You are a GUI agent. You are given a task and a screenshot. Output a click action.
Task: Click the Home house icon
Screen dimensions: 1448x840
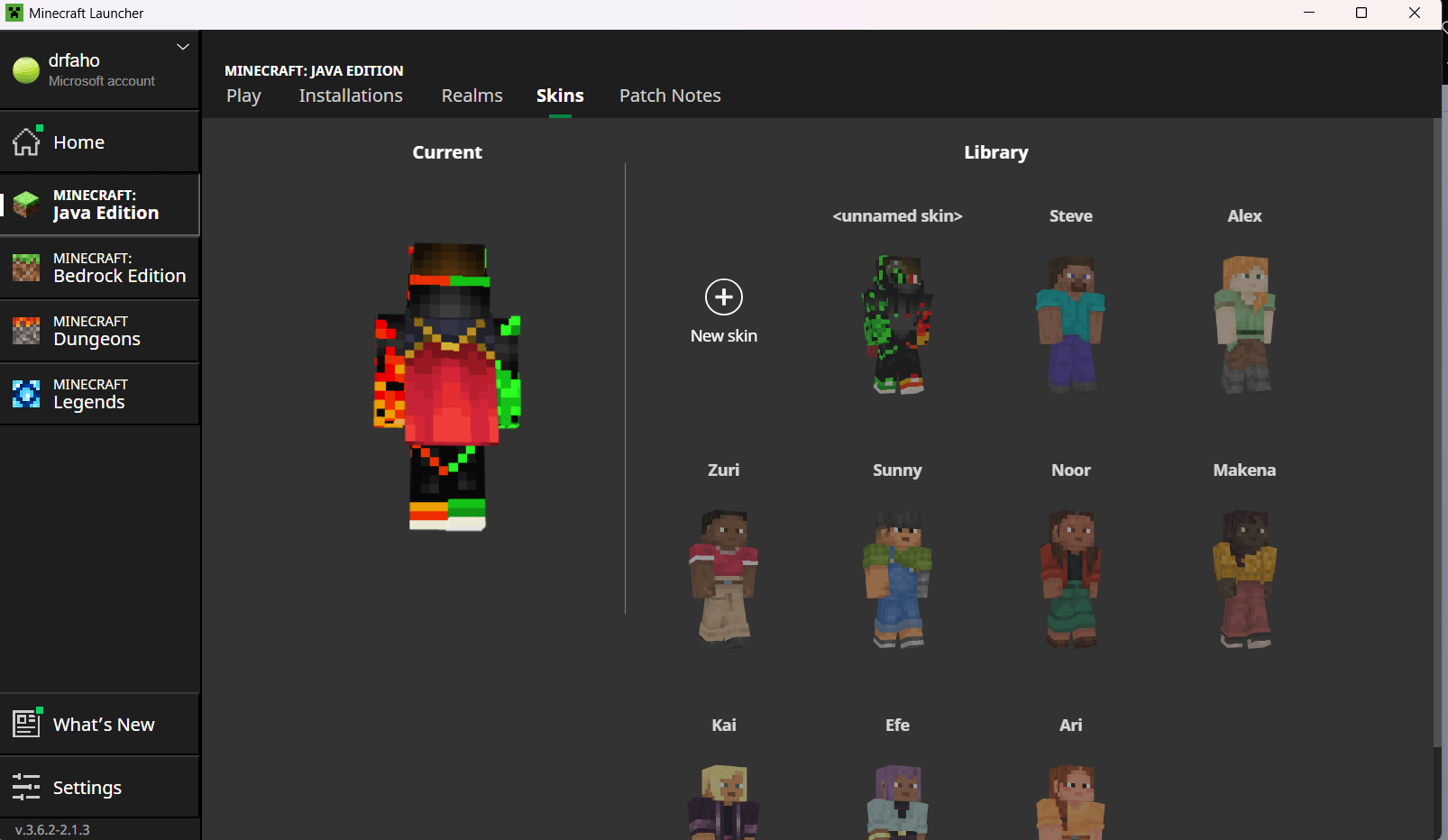[26, 142]
